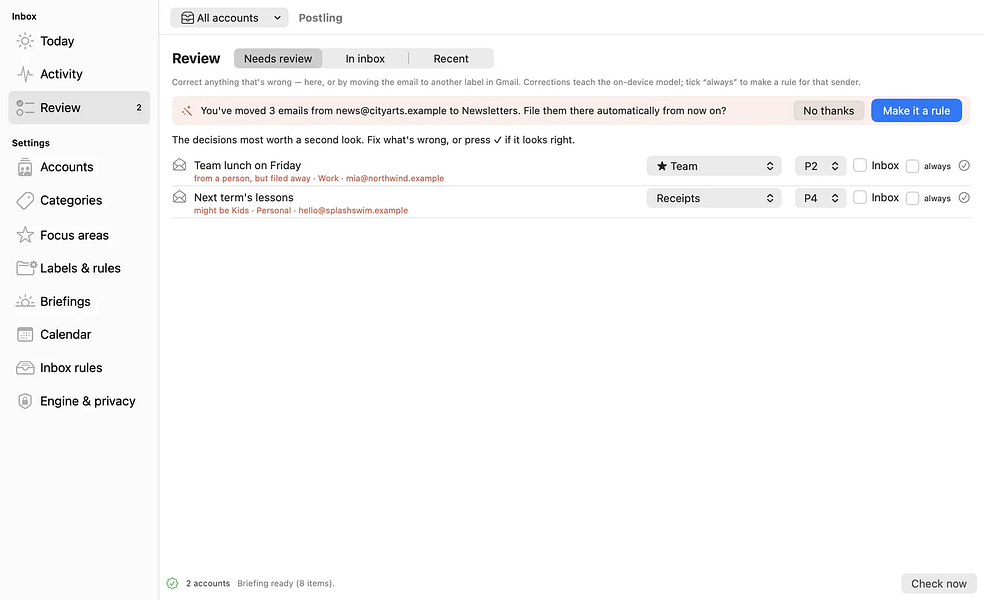
Task: Click the Make it a rule button
Action: click(x=916, y=110)
